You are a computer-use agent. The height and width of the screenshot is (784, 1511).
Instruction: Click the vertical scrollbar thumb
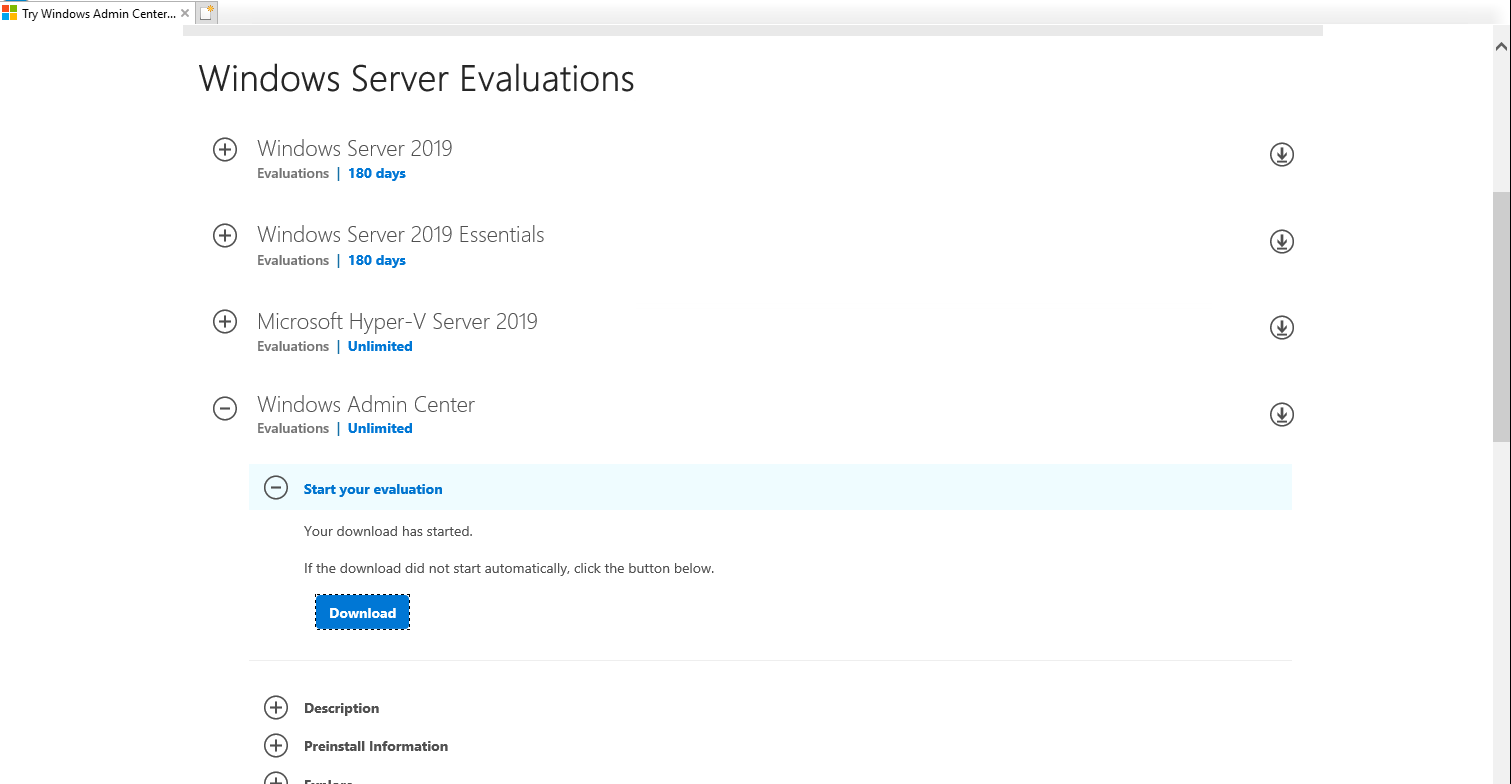(x=1501, y=316)
